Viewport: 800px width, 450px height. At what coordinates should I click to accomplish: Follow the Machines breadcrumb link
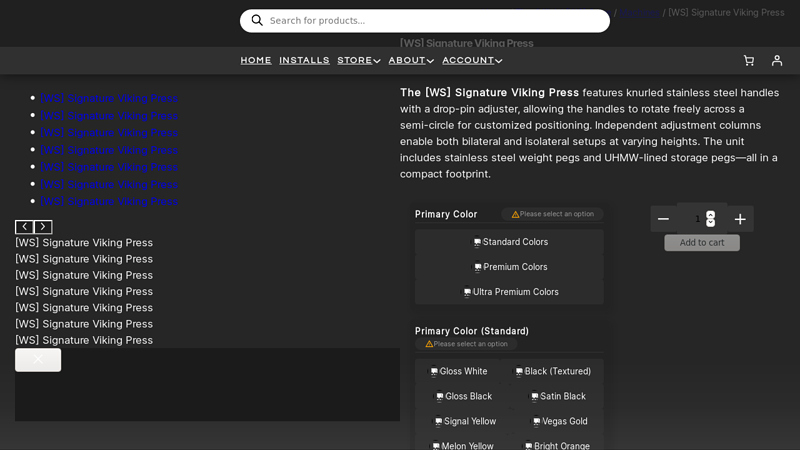pyautogui.click(x=640, y=13)
